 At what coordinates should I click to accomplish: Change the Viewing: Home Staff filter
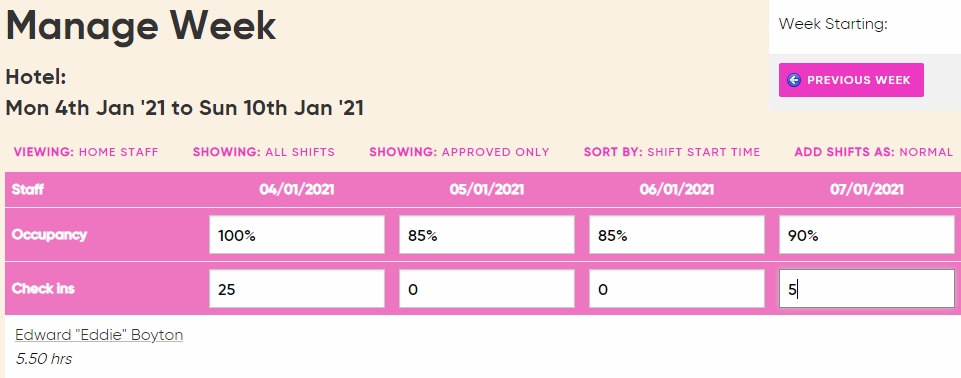coord(86,152)
